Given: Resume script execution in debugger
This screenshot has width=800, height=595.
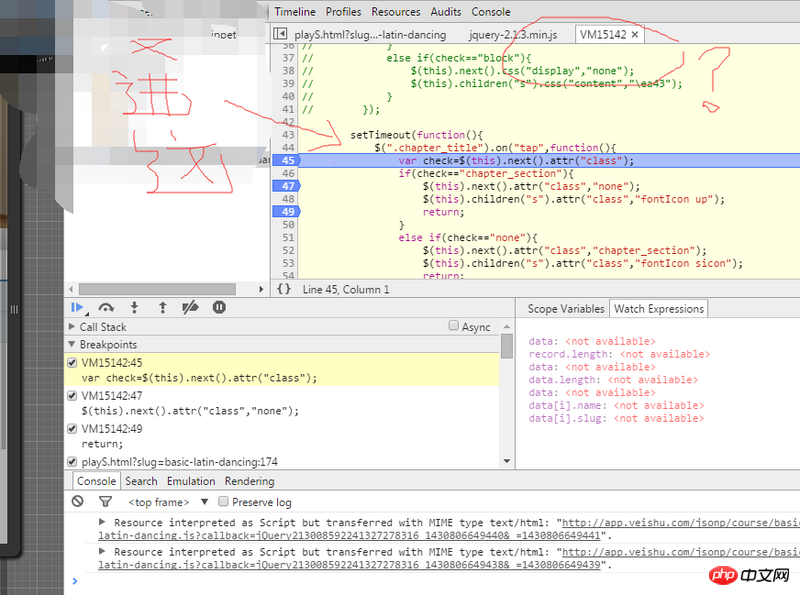Looking at the screenshot, I should pos(77,308).
